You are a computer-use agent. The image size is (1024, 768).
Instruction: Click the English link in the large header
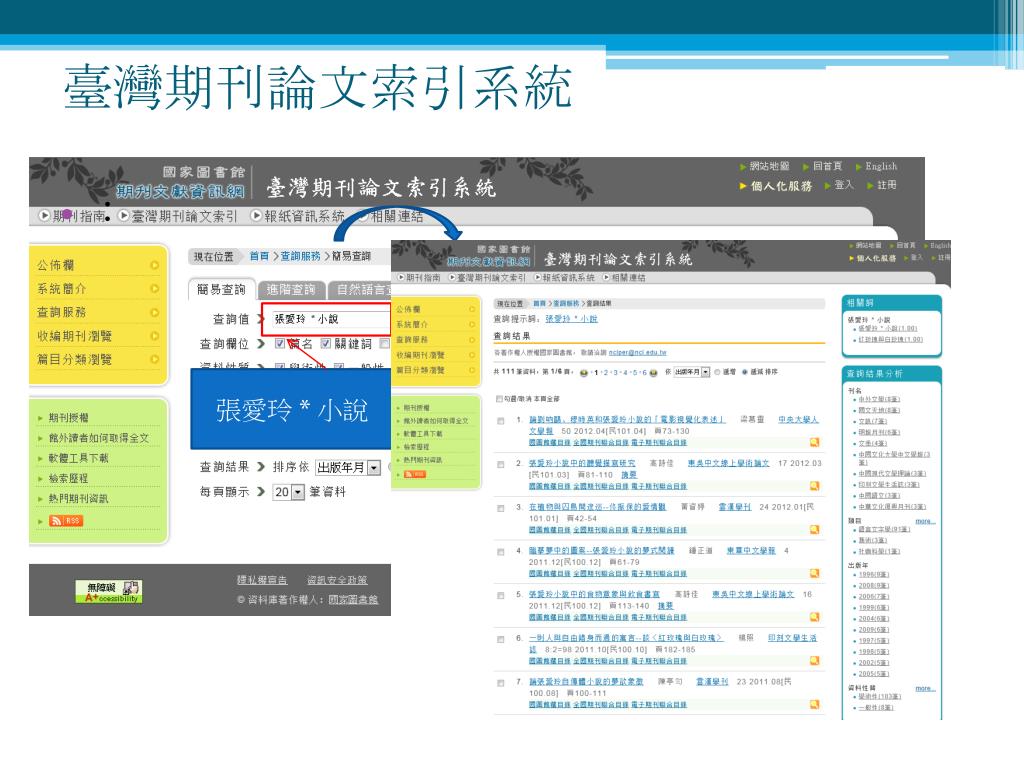pyautogui.click(x=881, y=167)
